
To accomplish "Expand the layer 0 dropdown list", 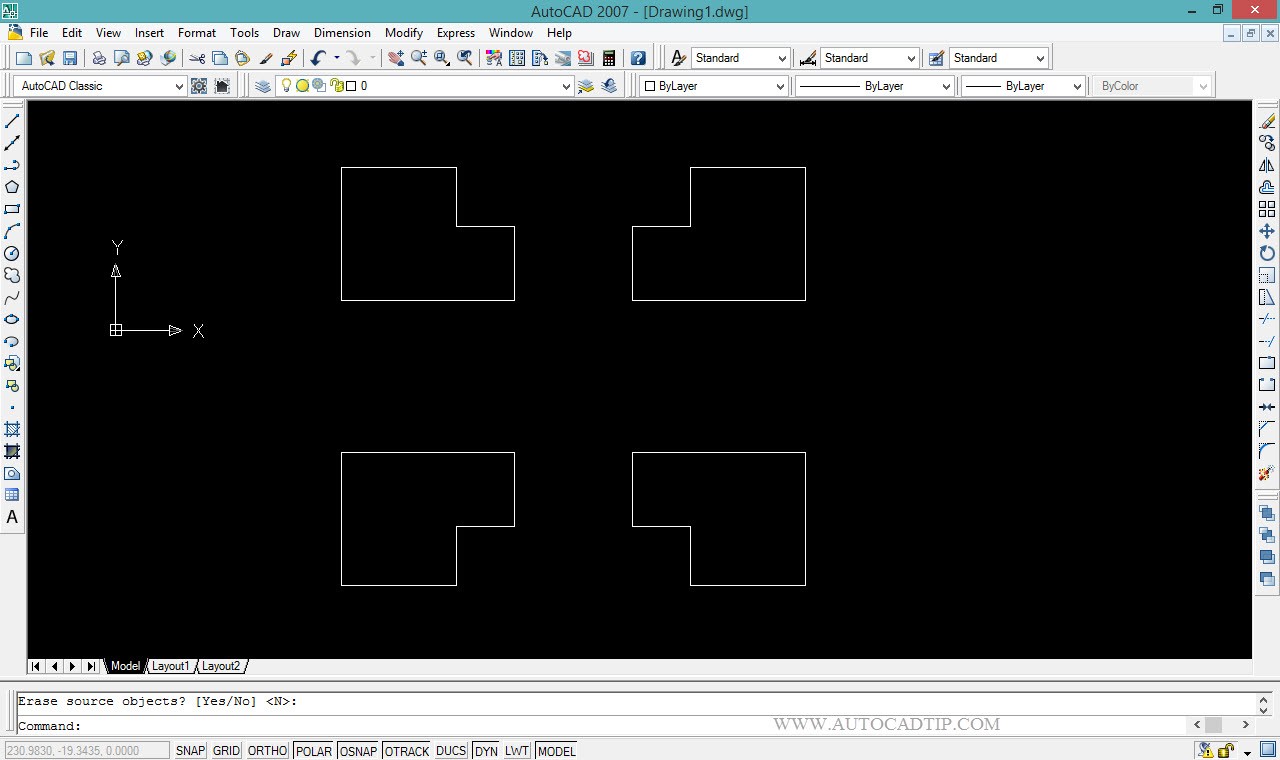I will (566, 86).
